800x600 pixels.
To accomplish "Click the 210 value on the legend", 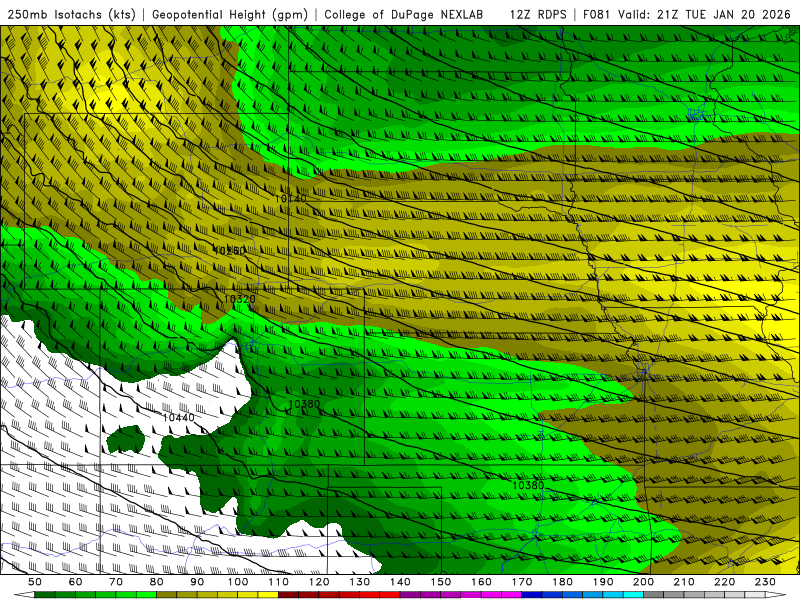I will coord(684,582).
